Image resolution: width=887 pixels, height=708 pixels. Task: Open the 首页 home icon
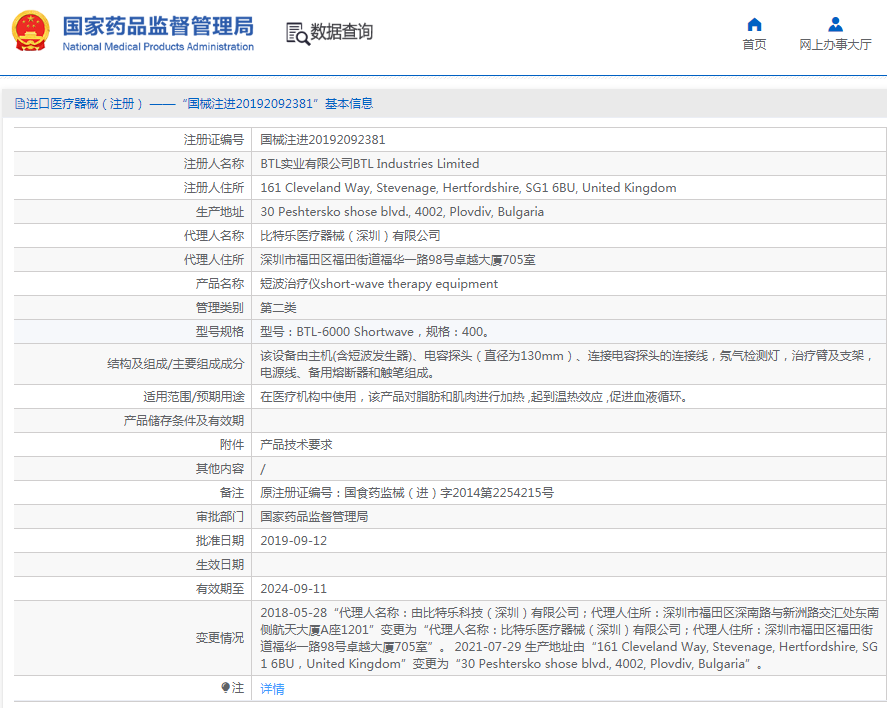[x=754, y=24]
